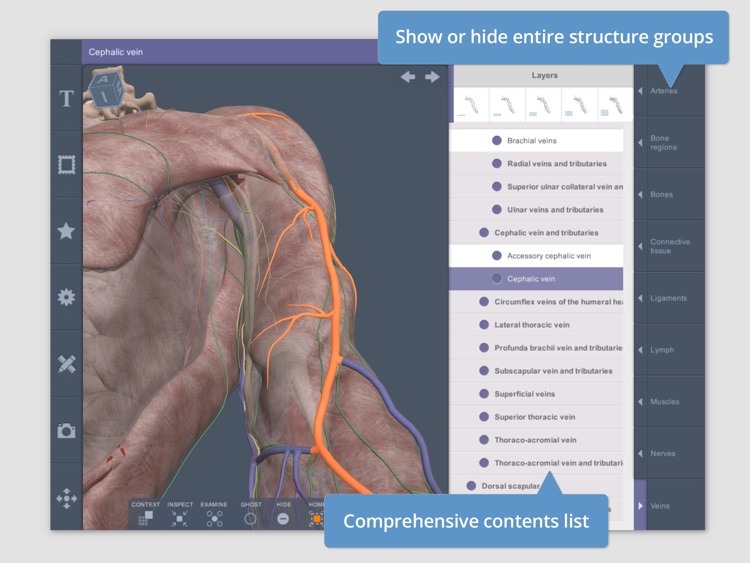The height and width of the screenshot is (563, 750).
Task: Expand the Bones group arrow
Action: pyautogui.click(x=640, y=194)
